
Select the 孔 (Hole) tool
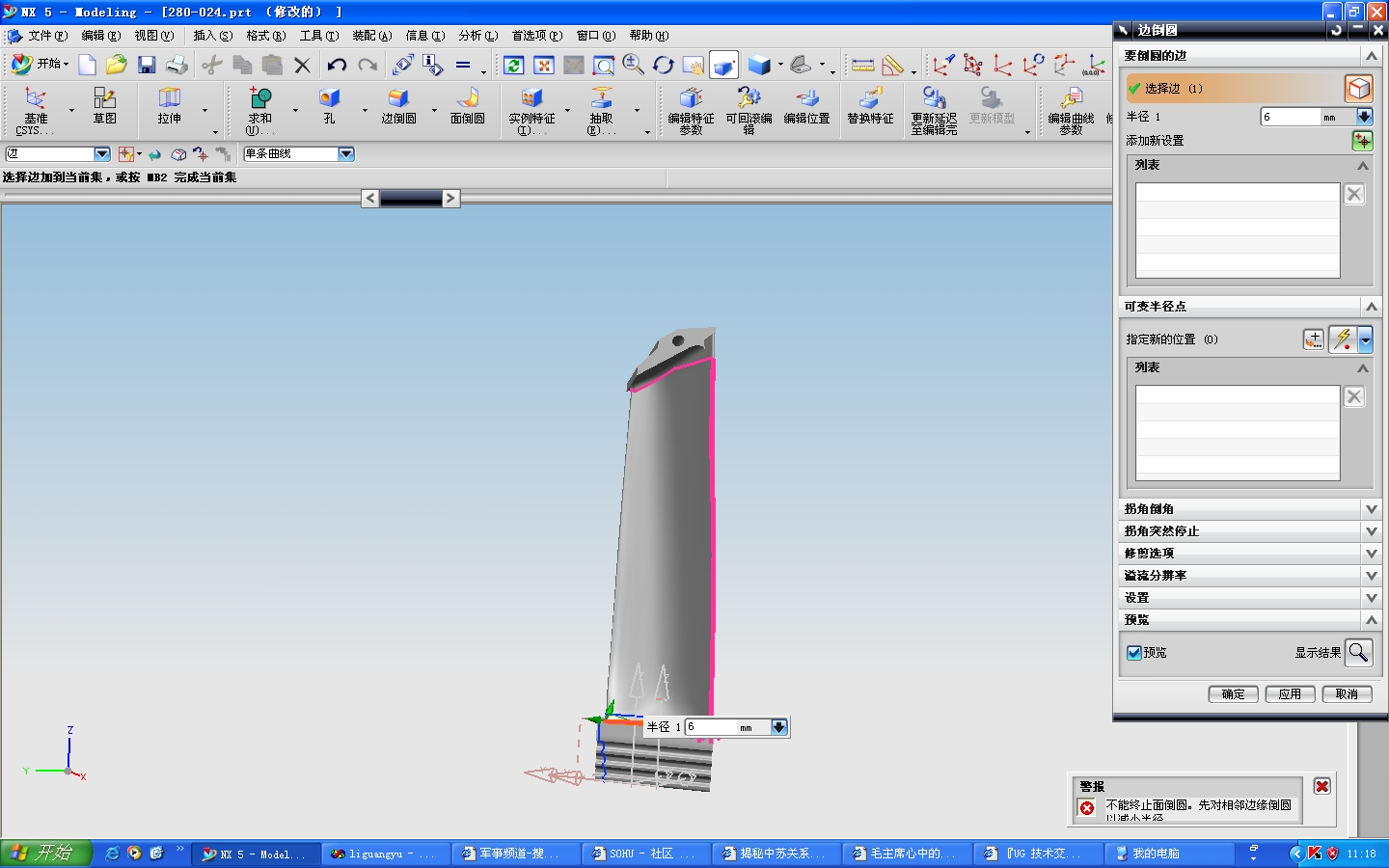329,106
